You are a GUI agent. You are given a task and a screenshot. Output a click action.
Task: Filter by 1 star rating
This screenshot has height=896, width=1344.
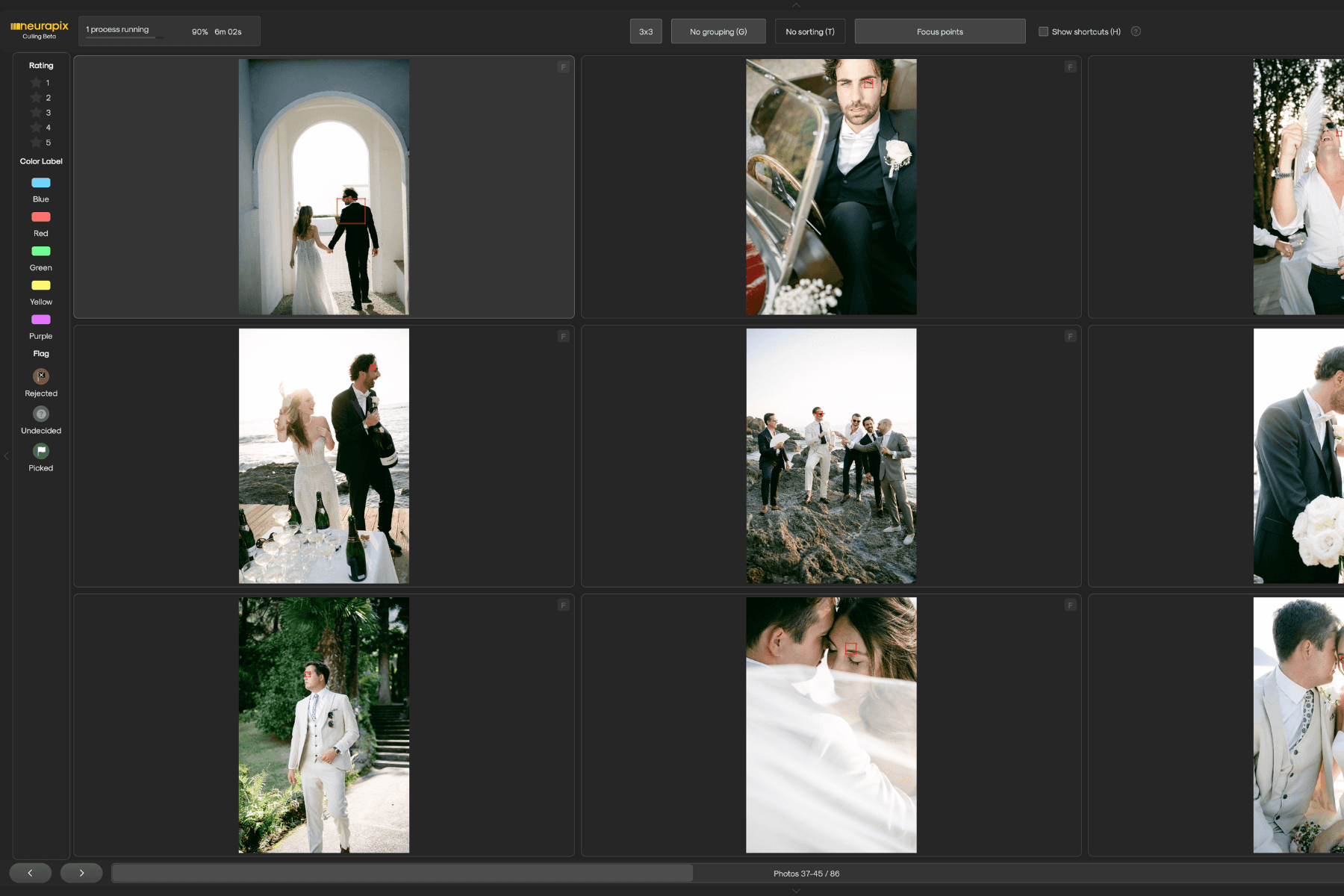point(40,83)
